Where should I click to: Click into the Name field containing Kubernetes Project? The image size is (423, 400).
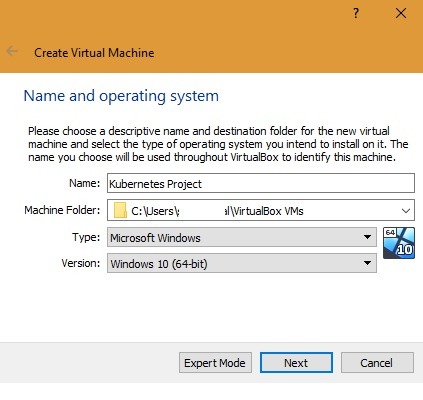261,183
